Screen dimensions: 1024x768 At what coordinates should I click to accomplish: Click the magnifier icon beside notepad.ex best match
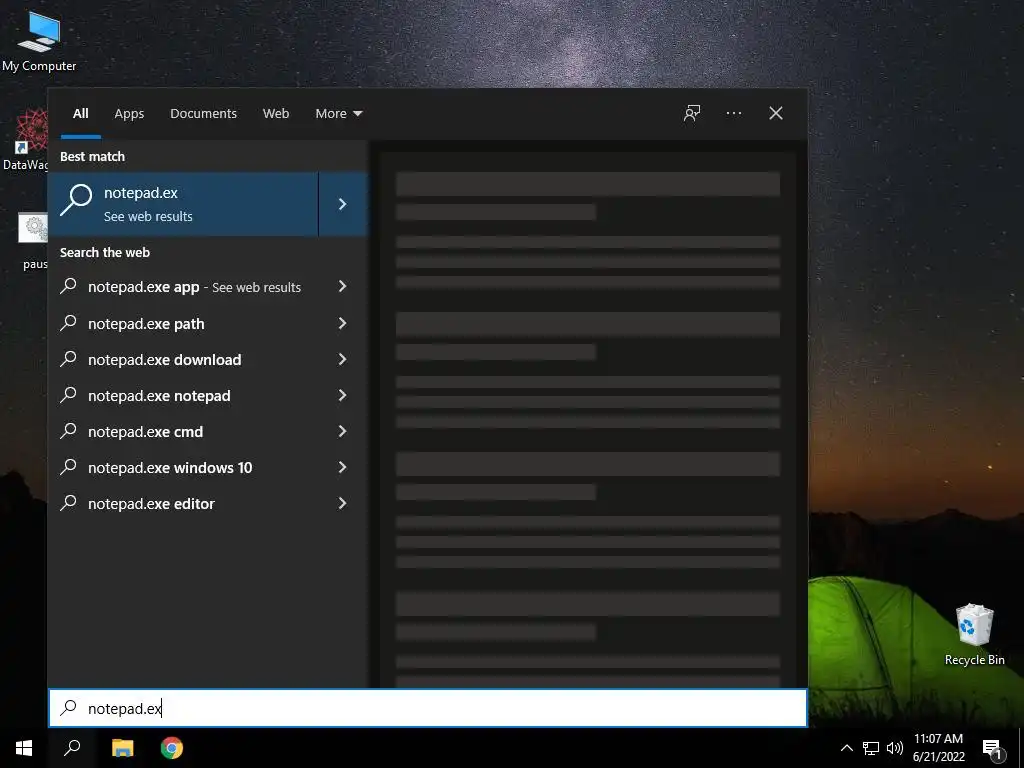pos(76,199)
